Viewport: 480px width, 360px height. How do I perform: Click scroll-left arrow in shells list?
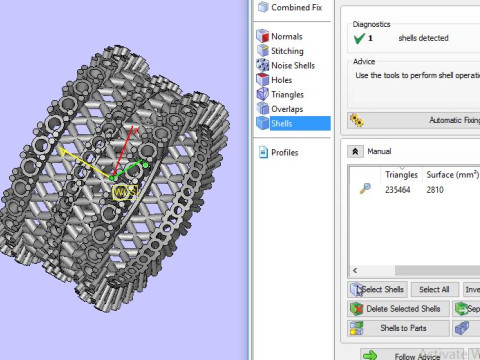355,270
